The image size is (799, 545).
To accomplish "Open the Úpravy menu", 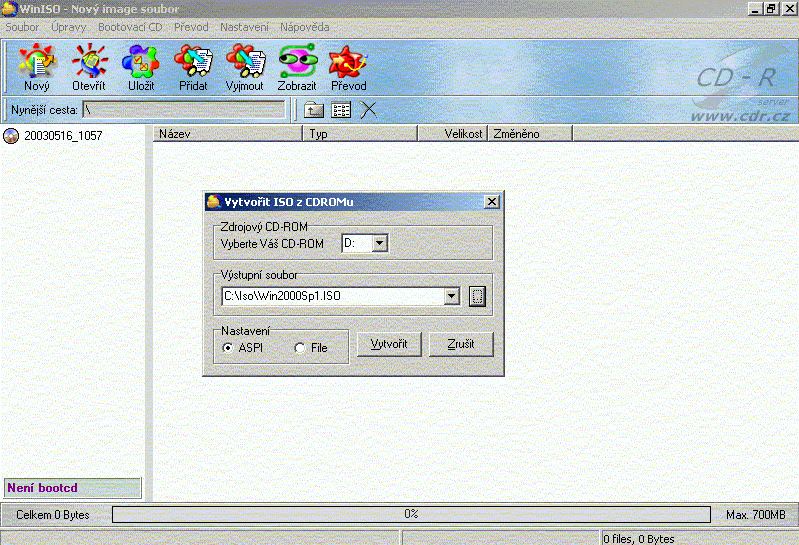I will coord(68,27).
